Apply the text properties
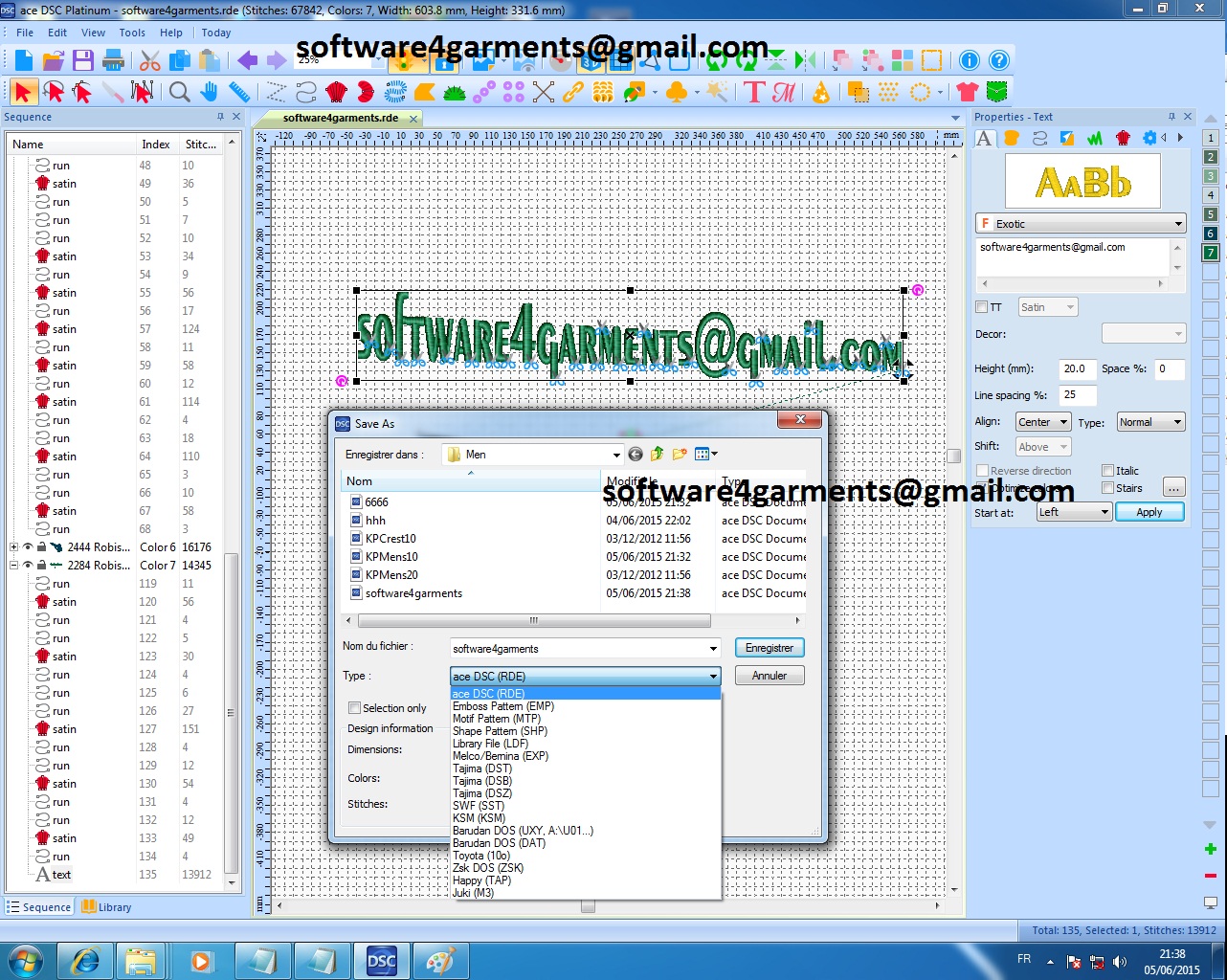This screenshot has height=980, width=1227. tap(1149, 512)
